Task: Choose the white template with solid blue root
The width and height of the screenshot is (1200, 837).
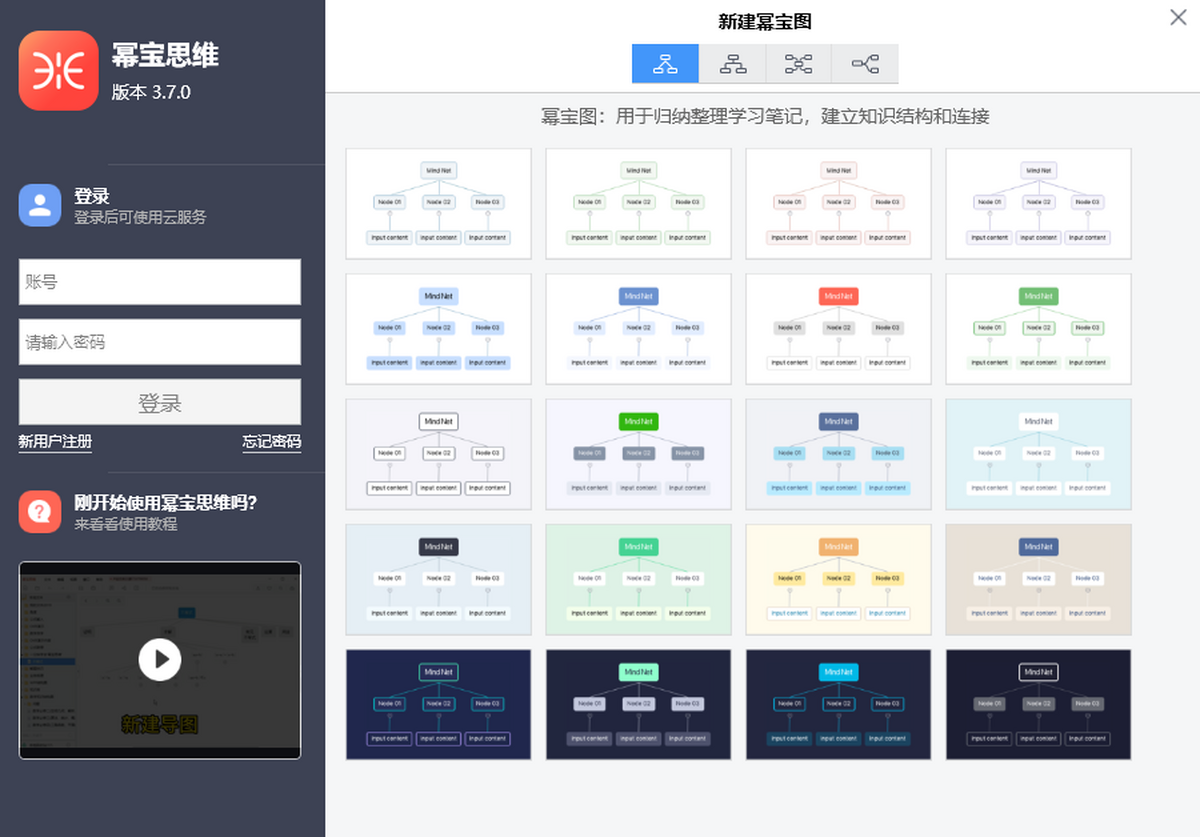Action: 638,329
